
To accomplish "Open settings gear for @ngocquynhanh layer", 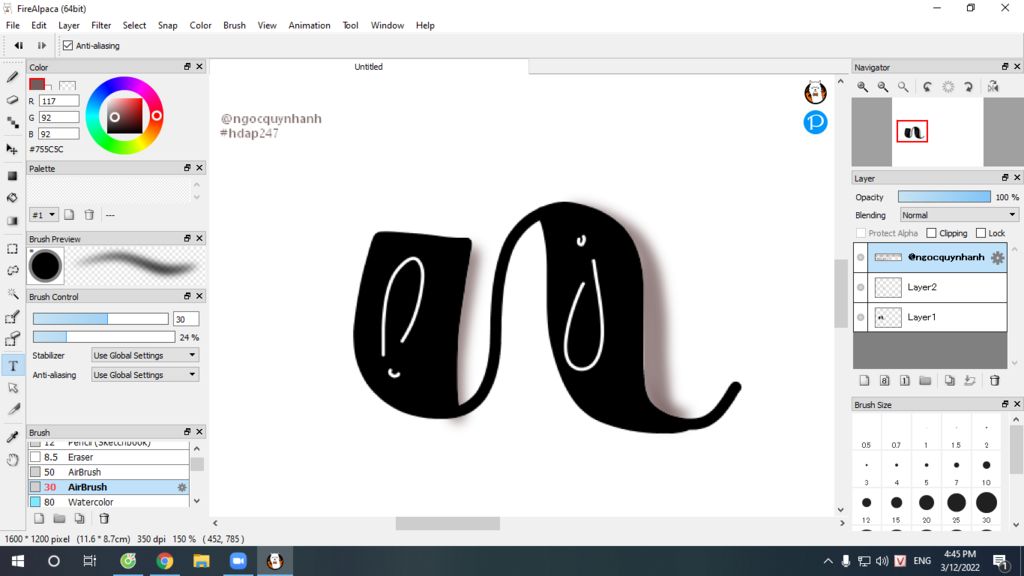I will click(997, 257).
